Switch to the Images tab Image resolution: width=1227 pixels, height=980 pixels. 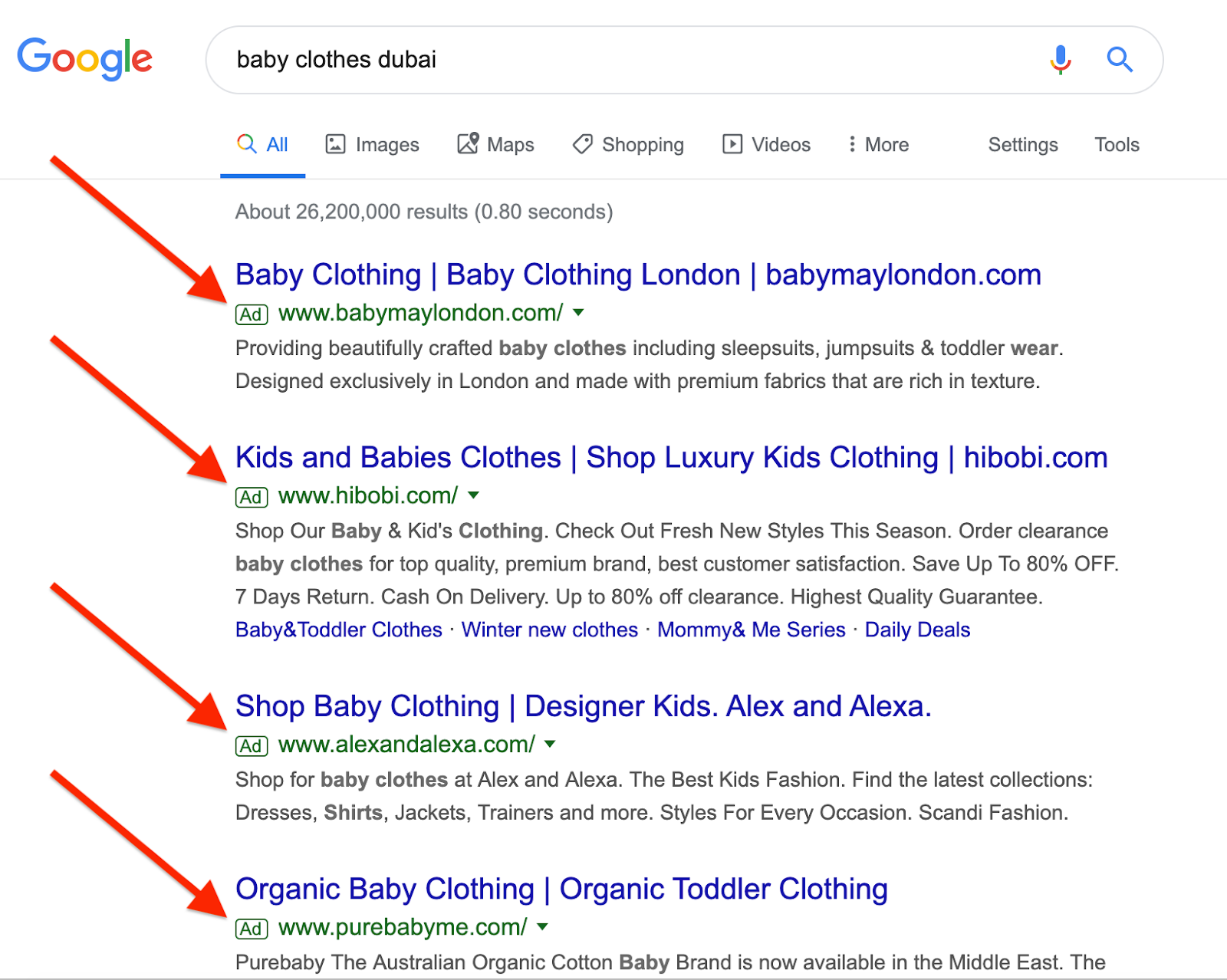click(x=373, y=145)
